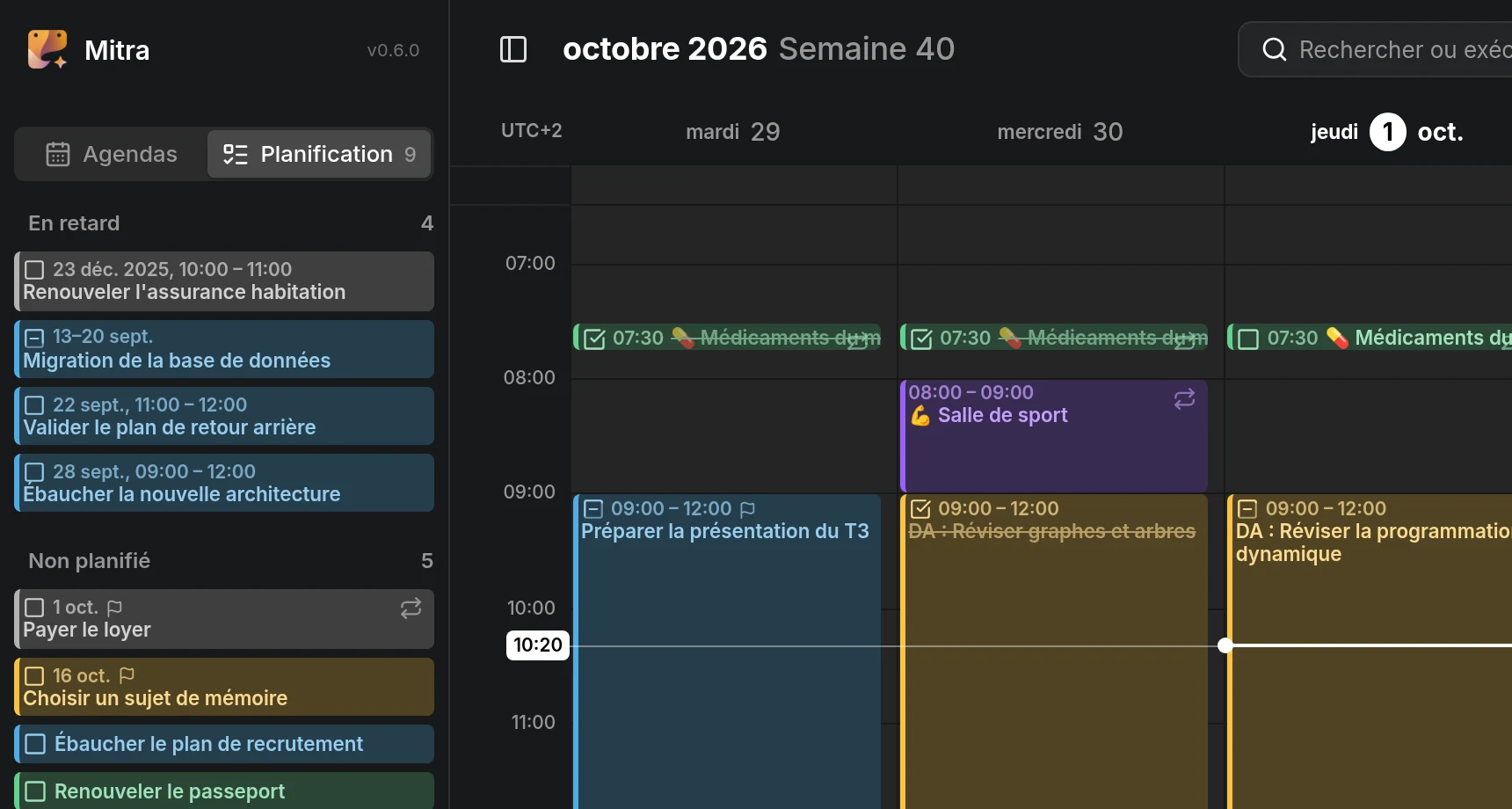Click the 10:20 current time marker
The height and width of the screenshot is (809, 1512).
pyautogui.click(x=538, y=645)
